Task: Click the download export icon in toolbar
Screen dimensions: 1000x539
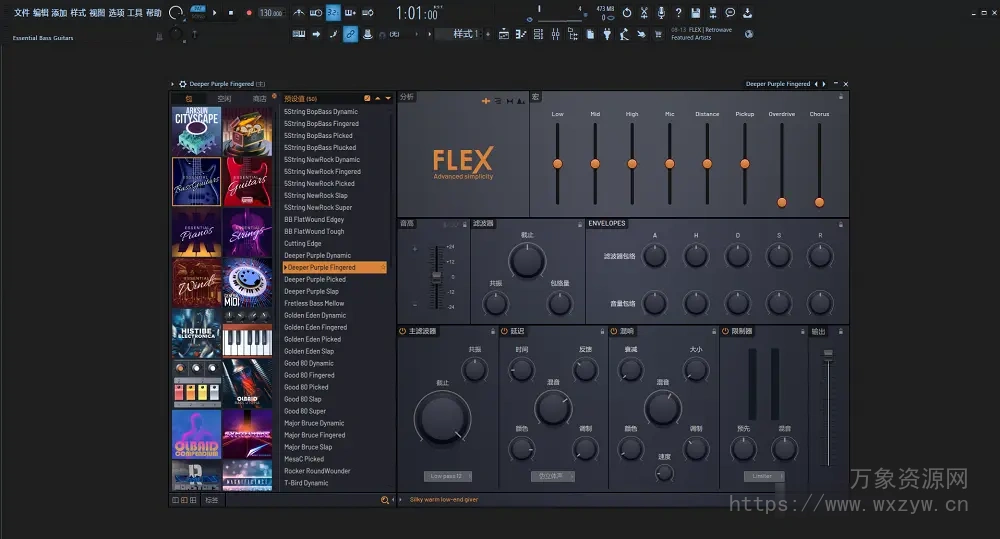Action: pyautogui.click(x=747, y=13)
